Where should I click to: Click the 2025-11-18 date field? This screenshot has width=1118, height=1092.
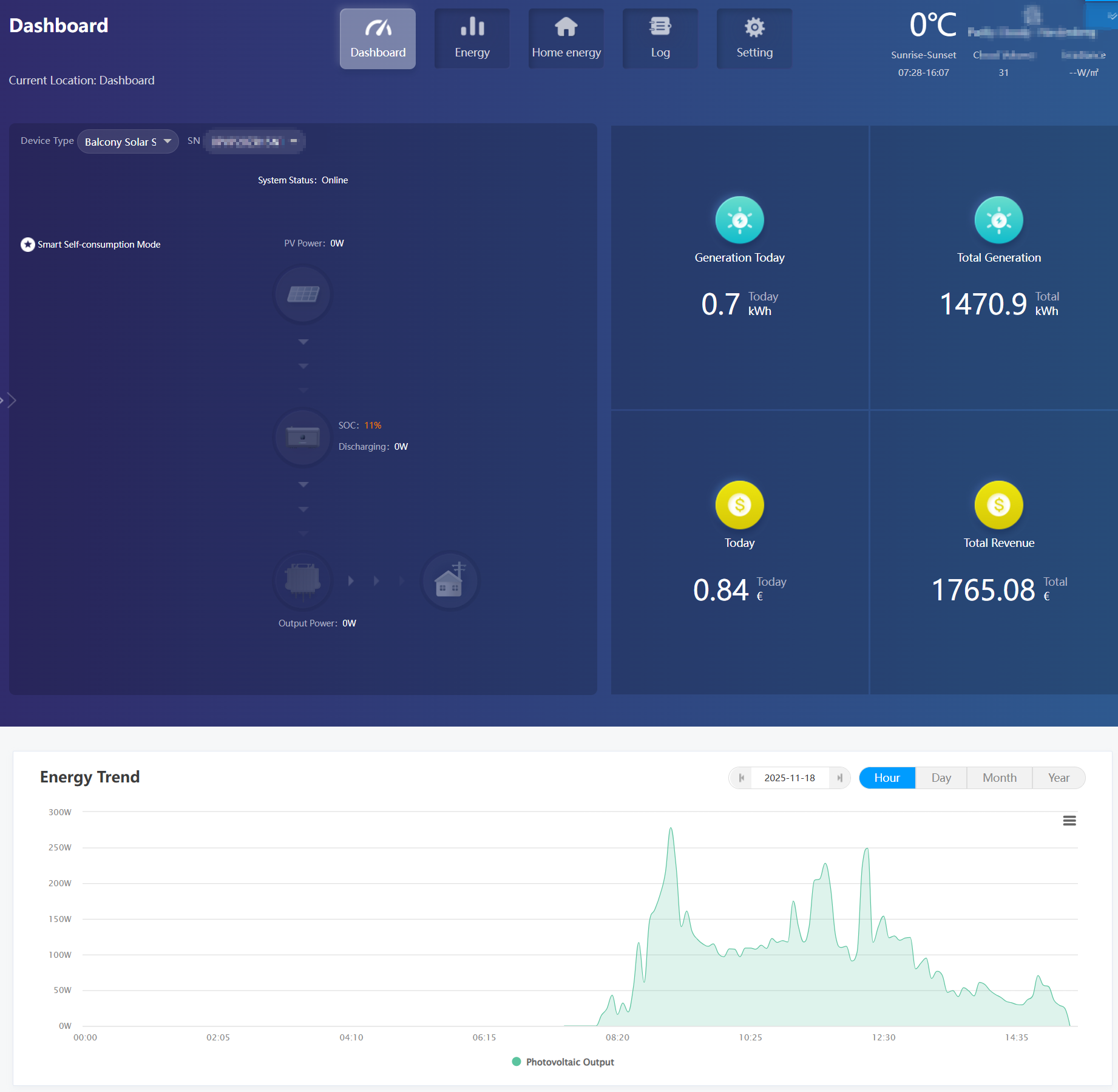point(790,778)
